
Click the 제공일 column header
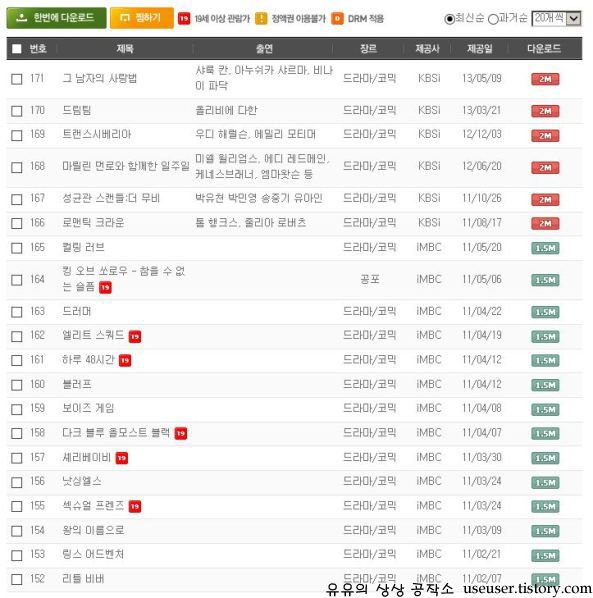coord(480,48)
